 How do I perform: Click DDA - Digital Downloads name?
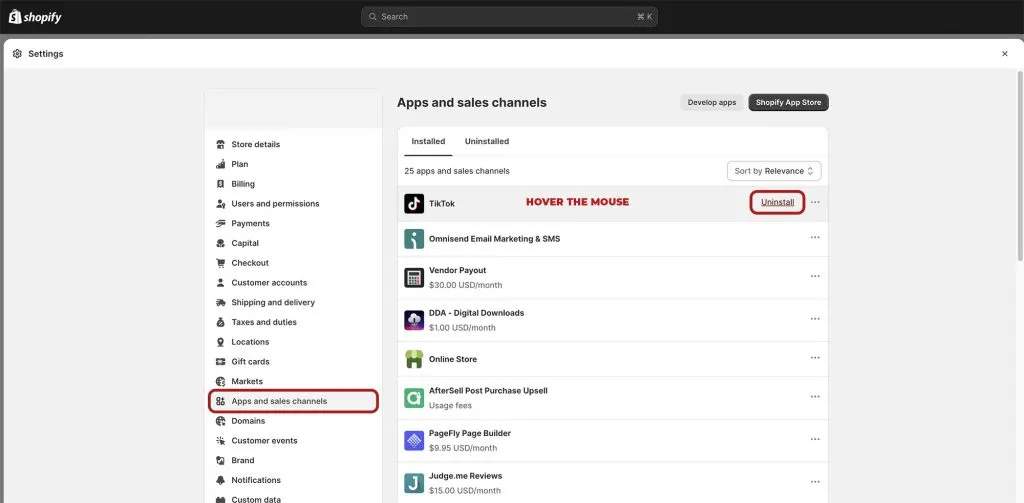[x=476, y=313]
